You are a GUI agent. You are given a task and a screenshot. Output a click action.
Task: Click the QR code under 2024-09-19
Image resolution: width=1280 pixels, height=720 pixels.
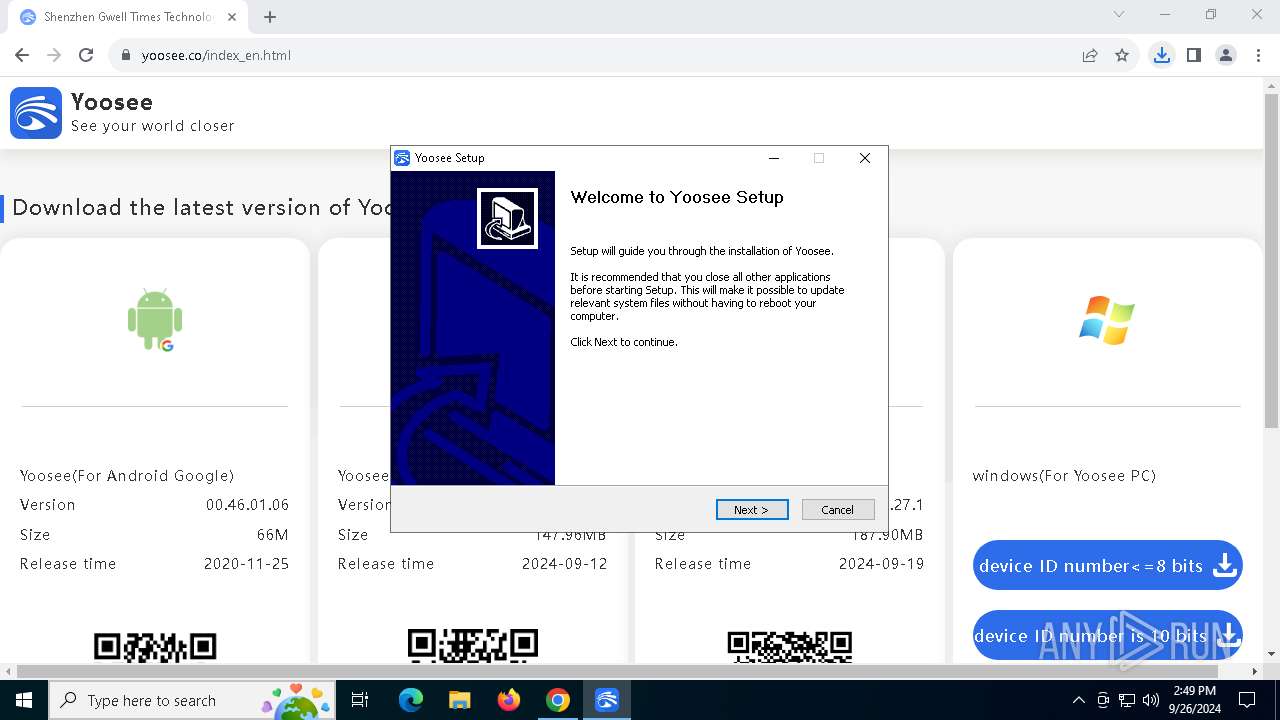(790, 646)
